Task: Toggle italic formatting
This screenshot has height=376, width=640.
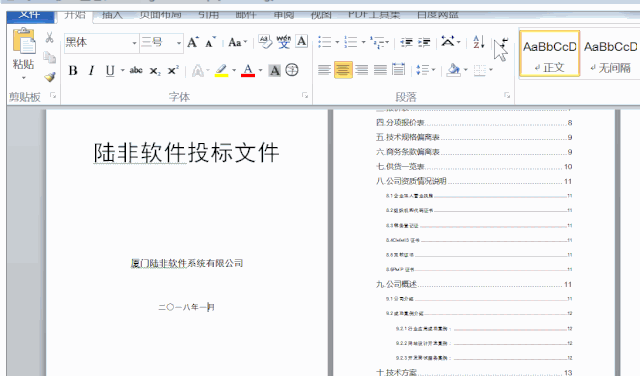Action: click(x=91, y=71)
